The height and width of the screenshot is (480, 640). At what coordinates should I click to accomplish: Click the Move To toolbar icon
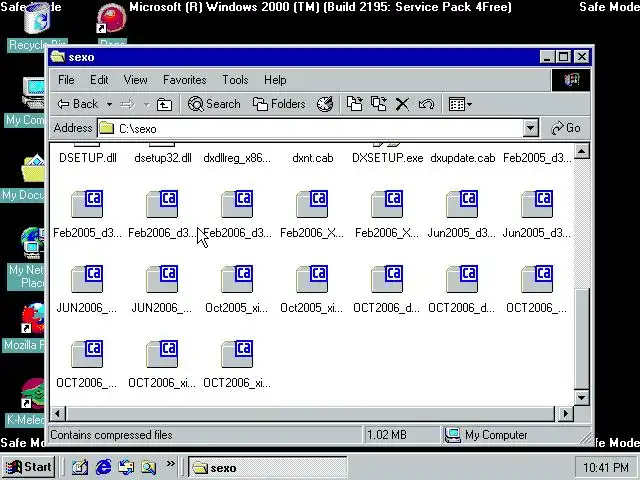tap(354, 104)
